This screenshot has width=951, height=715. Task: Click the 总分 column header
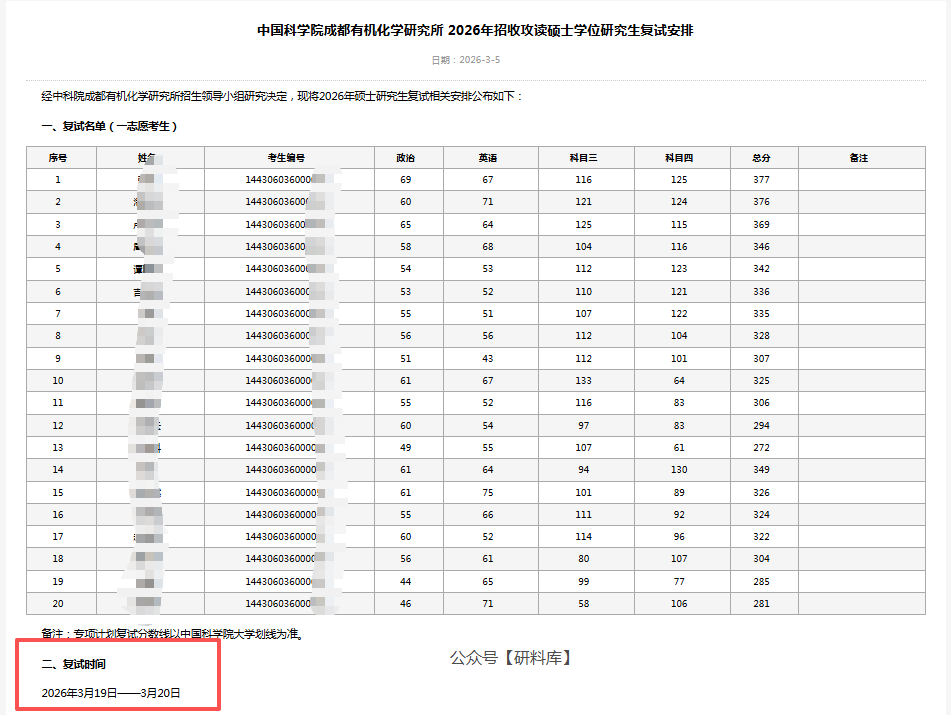pyautogui.click(x=763, y=157)
